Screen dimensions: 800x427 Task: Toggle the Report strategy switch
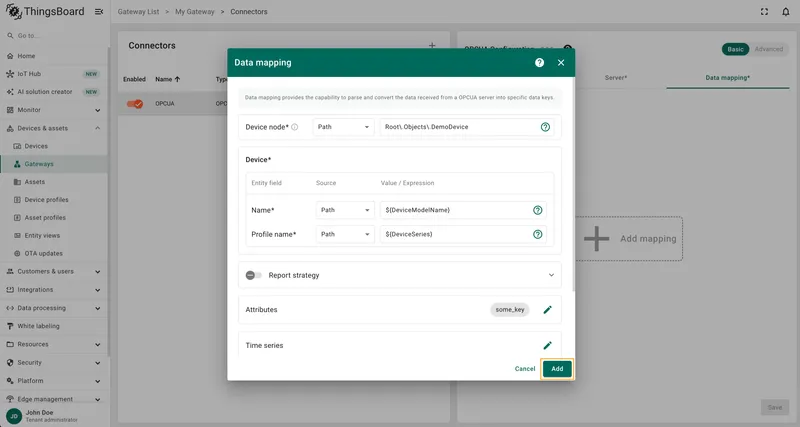click(254, 275)
